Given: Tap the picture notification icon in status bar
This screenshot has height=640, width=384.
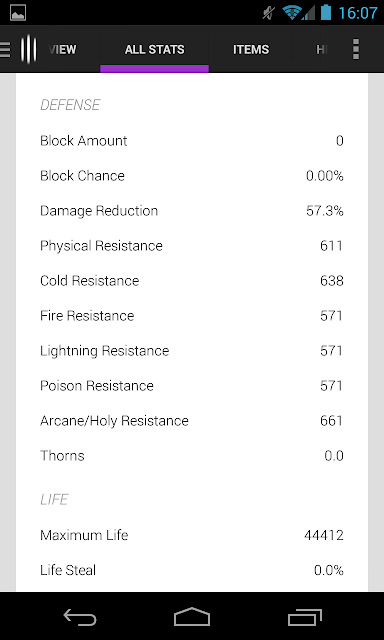Looking at the screenshot, I should (18, 13).
